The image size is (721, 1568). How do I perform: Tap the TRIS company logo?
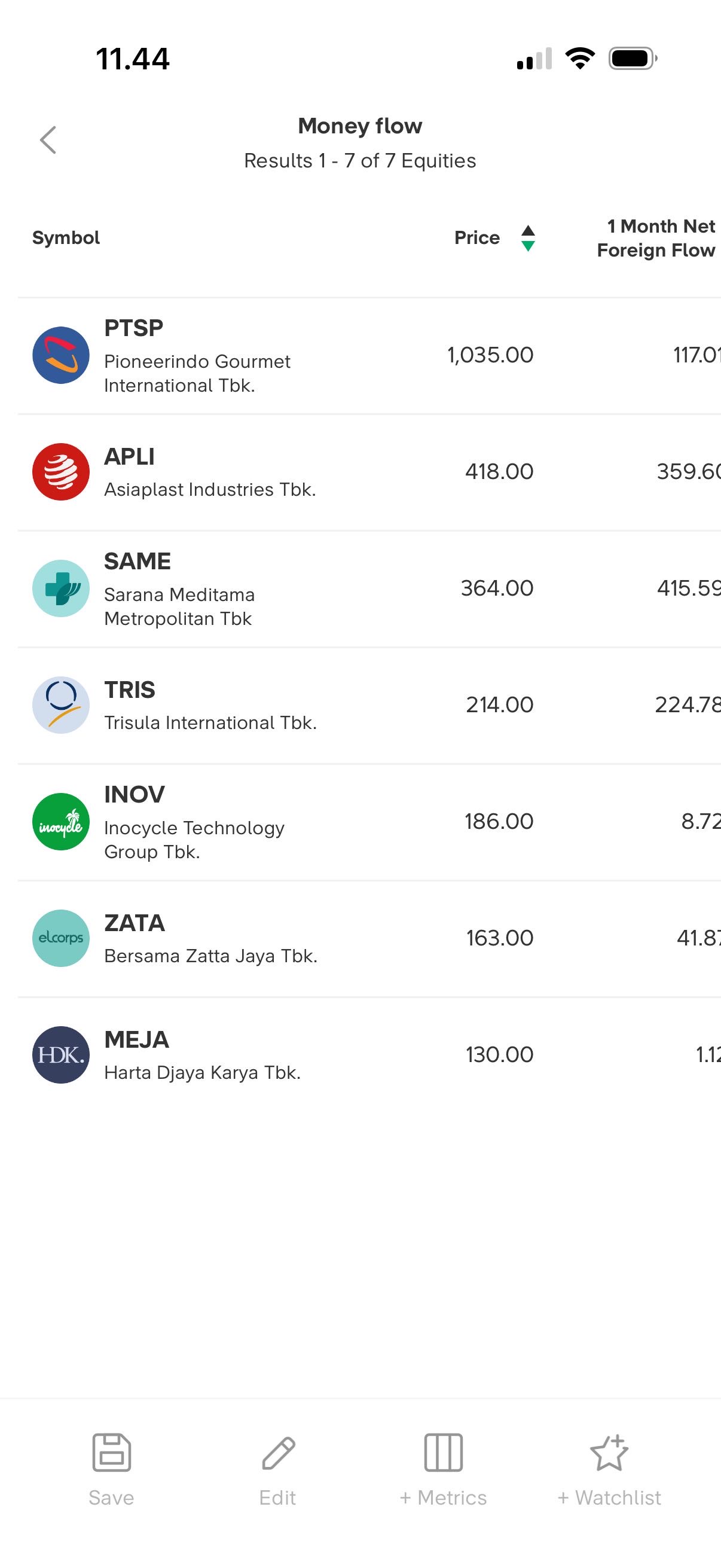(61, 705)
